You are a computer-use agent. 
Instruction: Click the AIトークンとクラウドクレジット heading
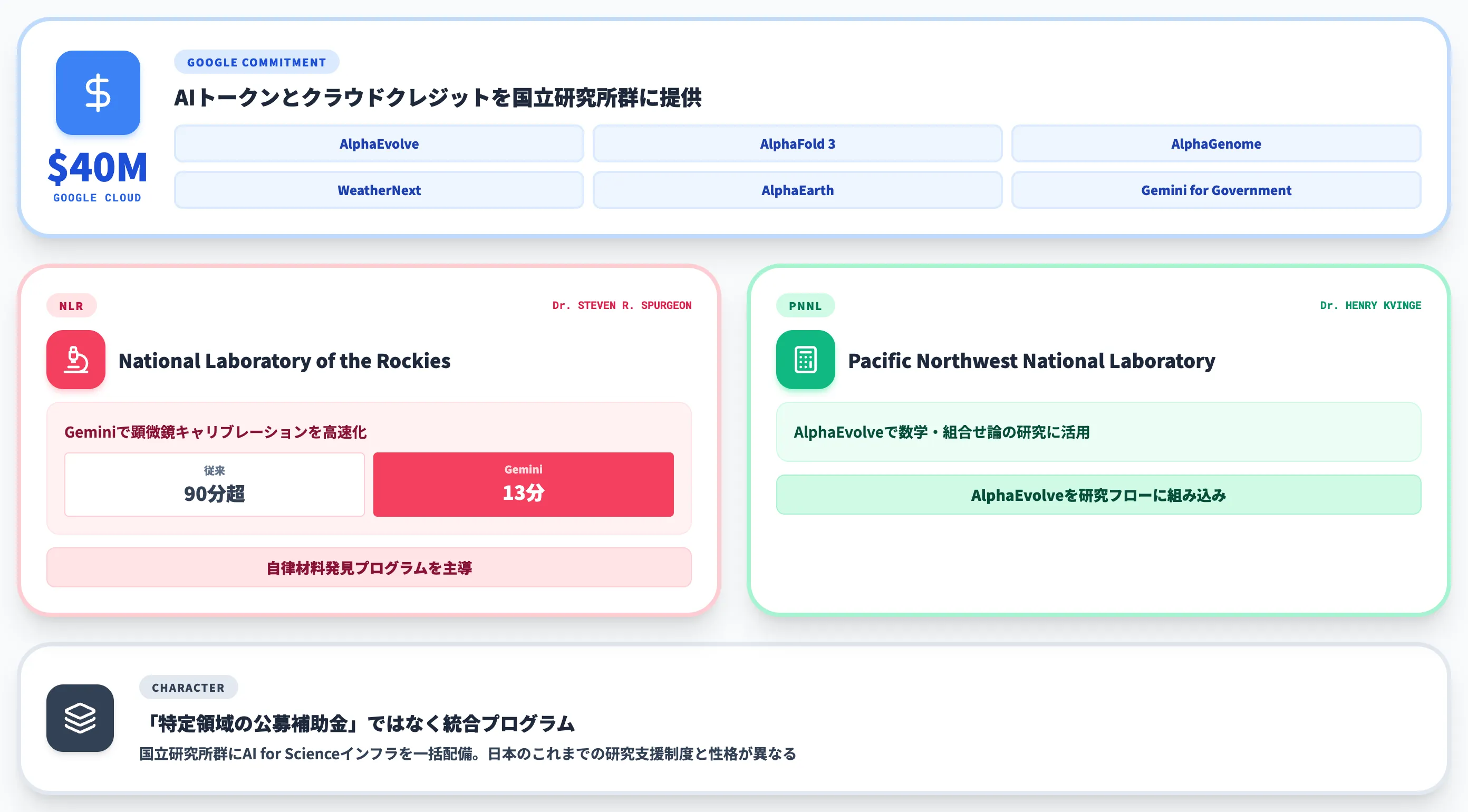pyautogui.click(x=438, y=98)
